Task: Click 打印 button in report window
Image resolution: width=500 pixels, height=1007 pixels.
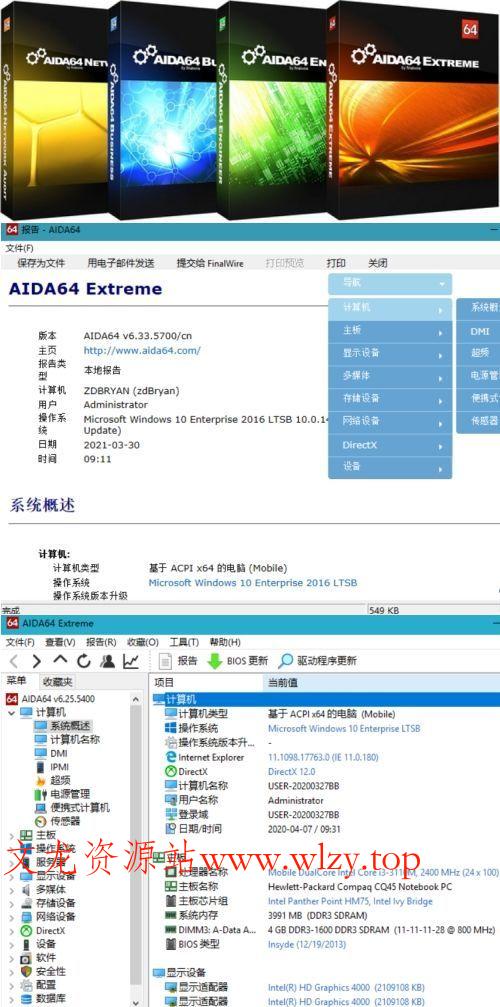Action: [x=336, y=263]
